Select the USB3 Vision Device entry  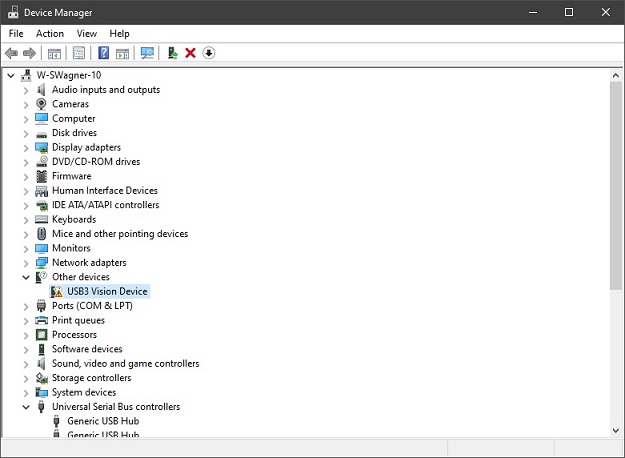114,292
